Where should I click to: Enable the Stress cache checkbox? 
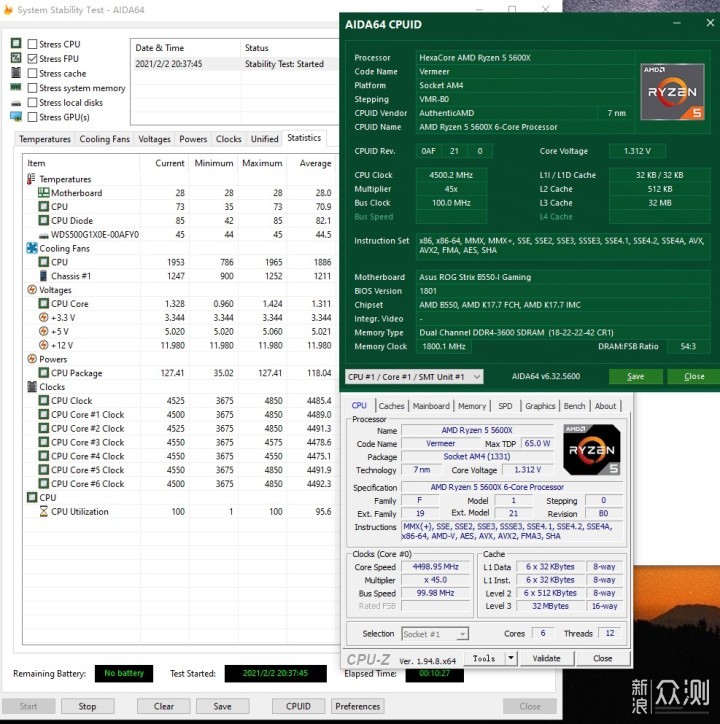[32, 73]
